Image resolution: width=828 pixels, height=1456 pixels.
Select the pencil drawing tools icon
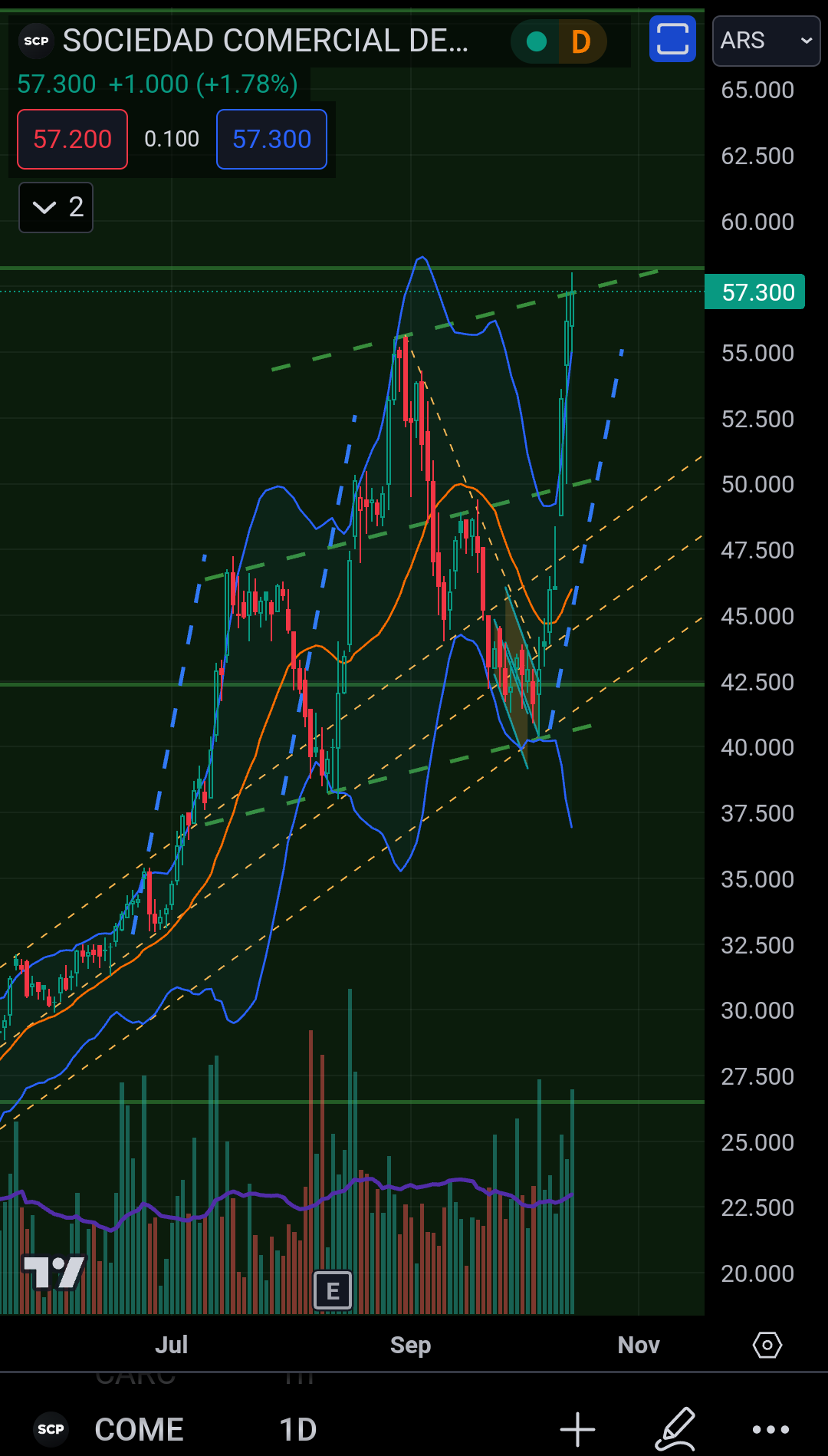[675, 1429]
